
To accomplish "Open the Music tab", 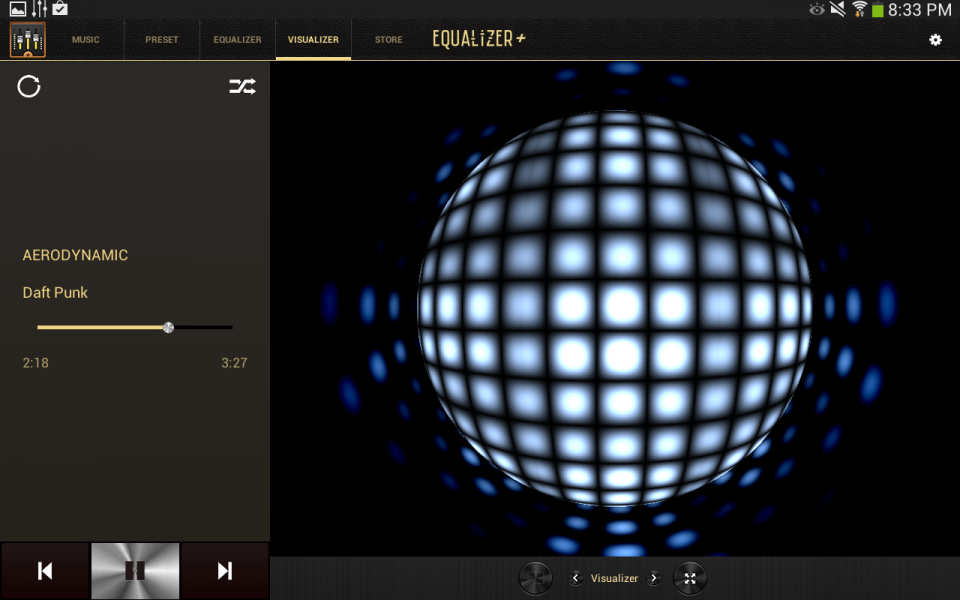I will [x=86, y=40].
